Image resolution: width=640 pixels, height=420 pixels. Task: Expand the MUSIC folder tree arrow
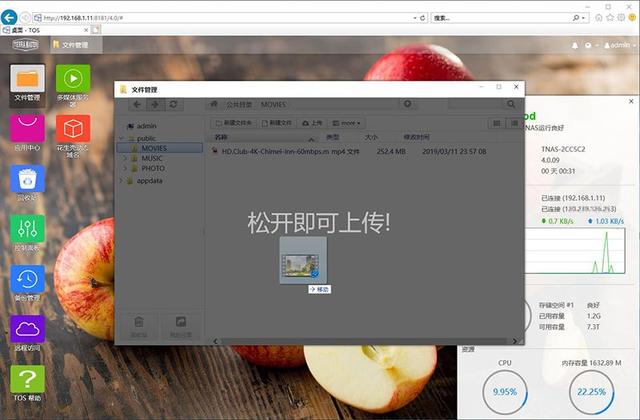click(125, 158)
